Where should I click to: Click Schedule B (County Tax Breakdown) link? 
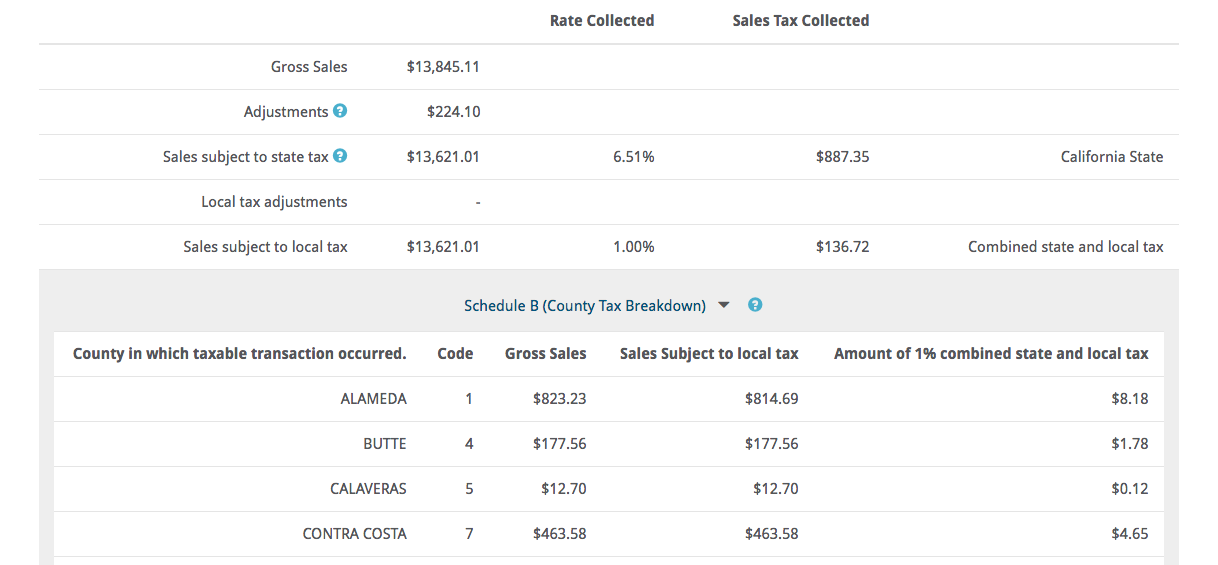(585, 306)
